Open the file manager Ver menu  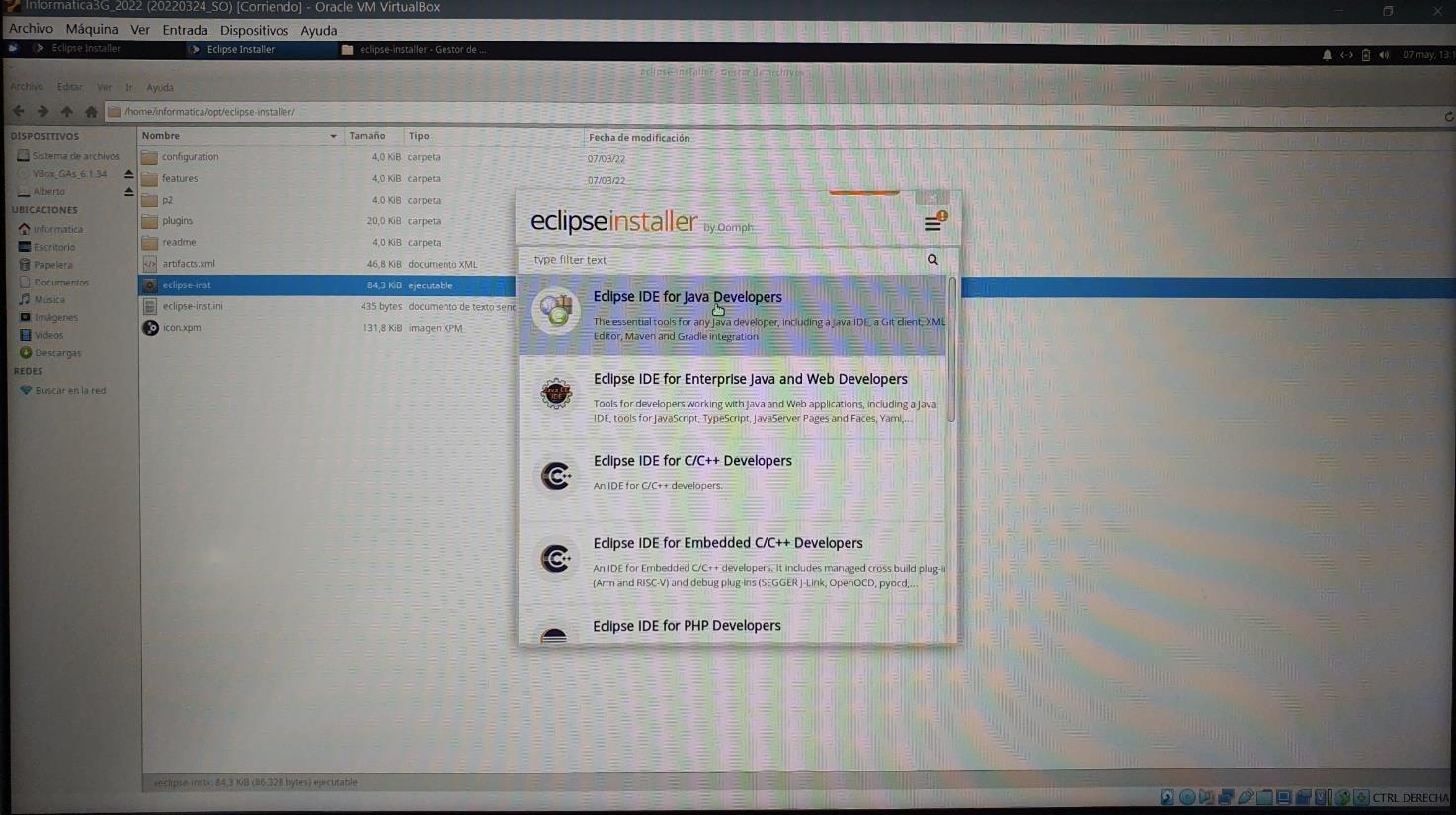pos(104,87)
